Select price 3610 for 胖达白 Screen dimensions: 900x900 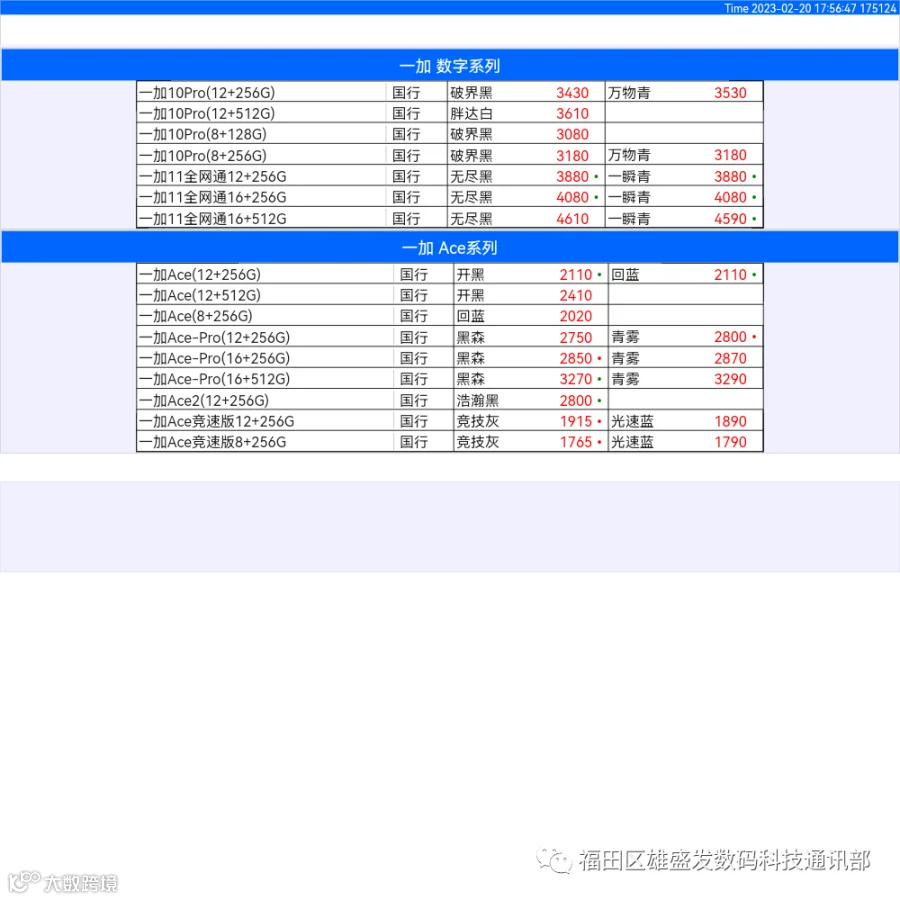pos(572,113)
